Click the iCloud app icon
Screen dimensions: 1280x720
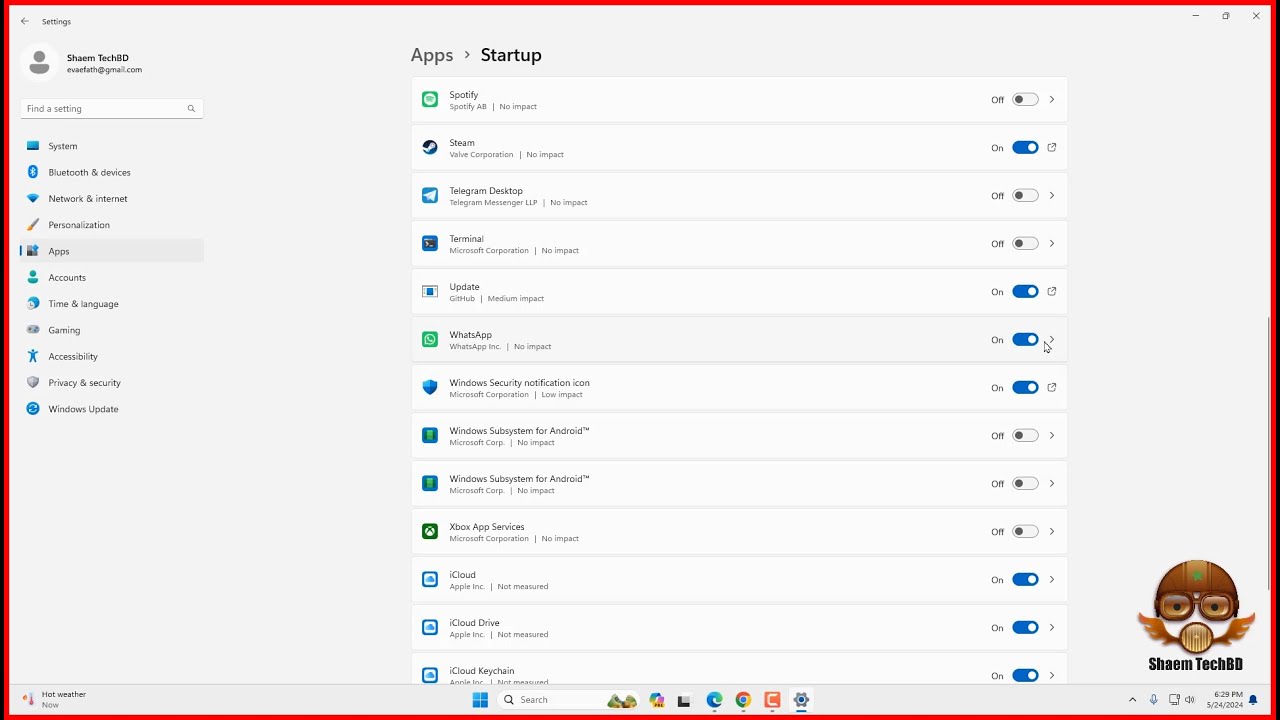(x=430, y=580)
